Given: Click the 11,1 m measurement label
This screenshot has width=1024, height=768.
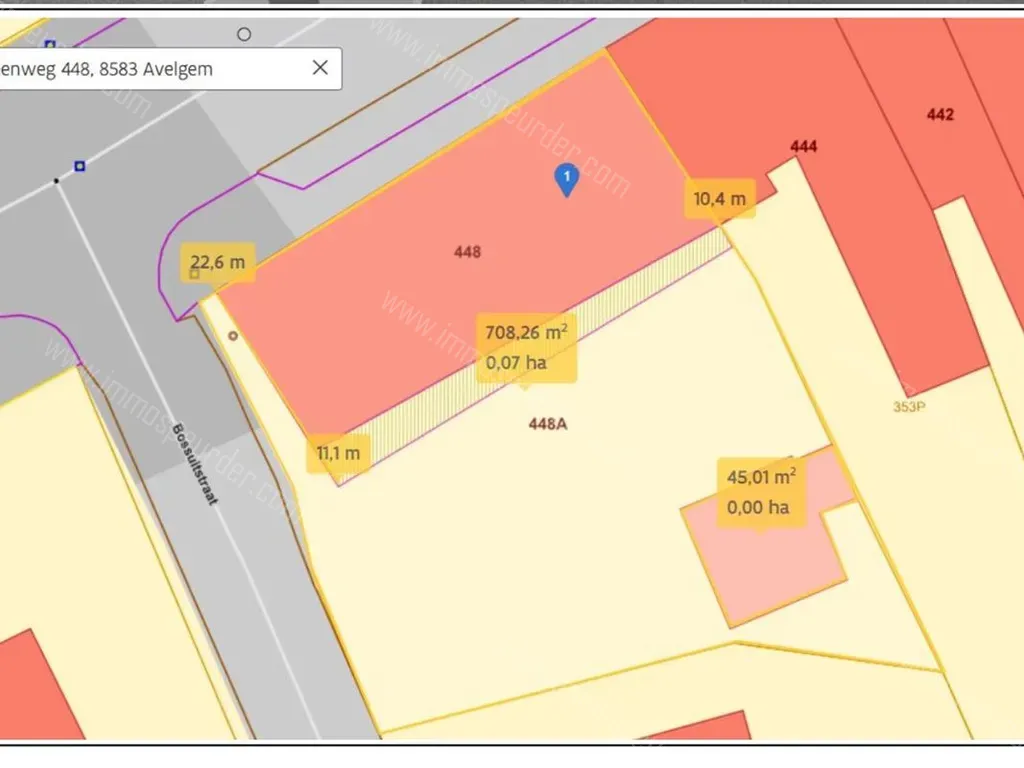Looking at the screenshot, I should click(338, 453).
